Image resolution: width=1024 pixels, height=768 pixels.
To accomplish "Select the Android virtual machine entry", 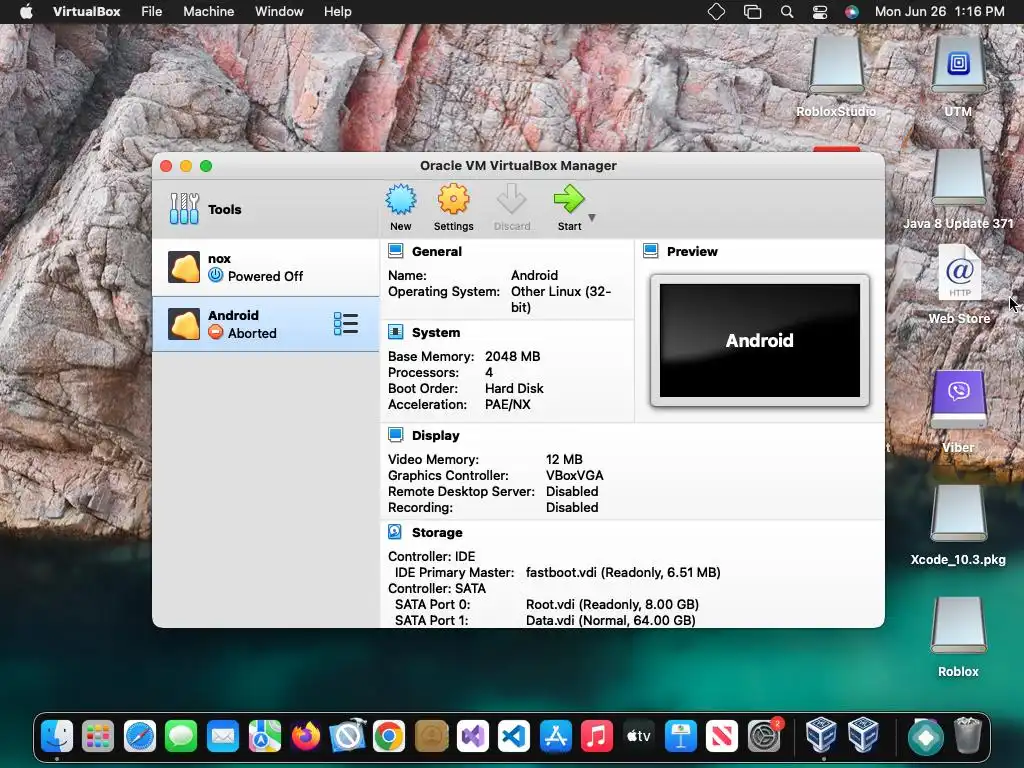I will (x=266, y=324).
